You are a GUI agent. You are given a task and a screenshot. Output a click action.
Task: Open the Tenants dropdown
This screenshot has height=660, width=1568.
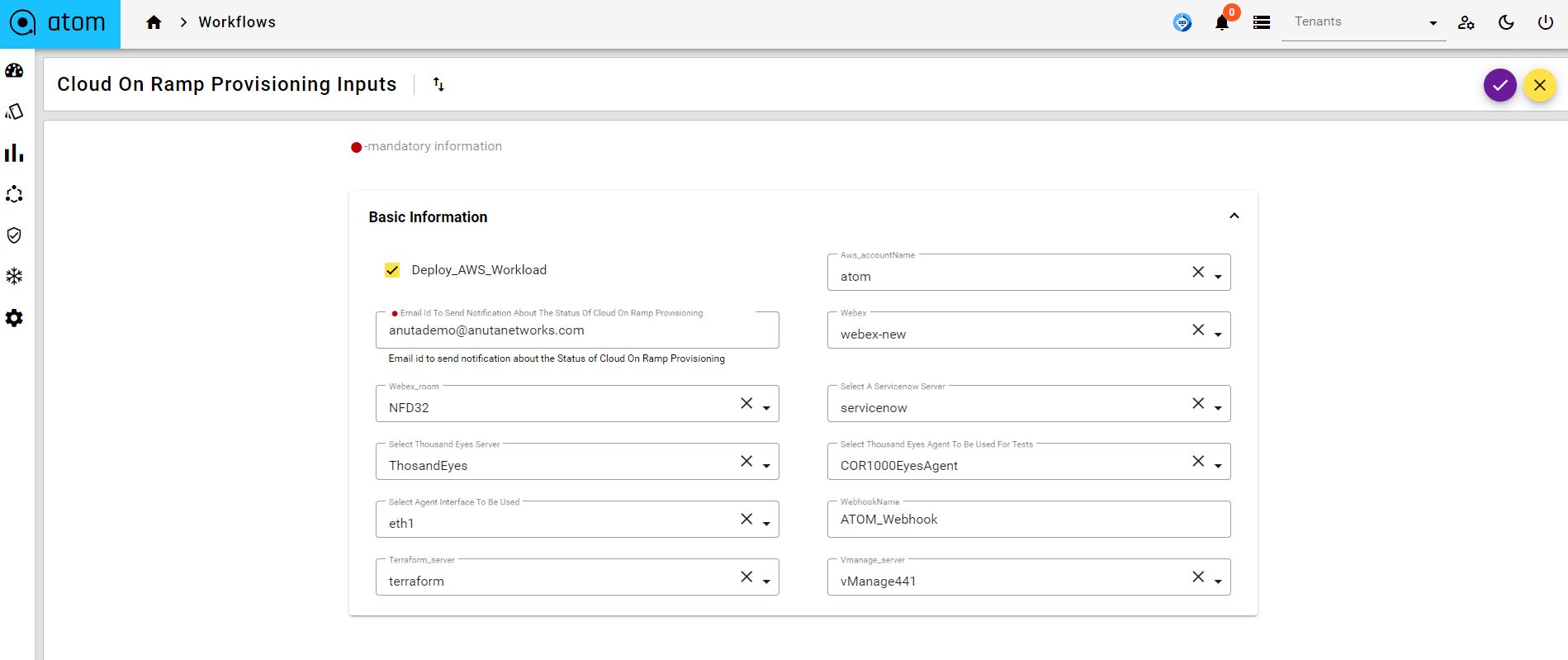[1363, 22]
